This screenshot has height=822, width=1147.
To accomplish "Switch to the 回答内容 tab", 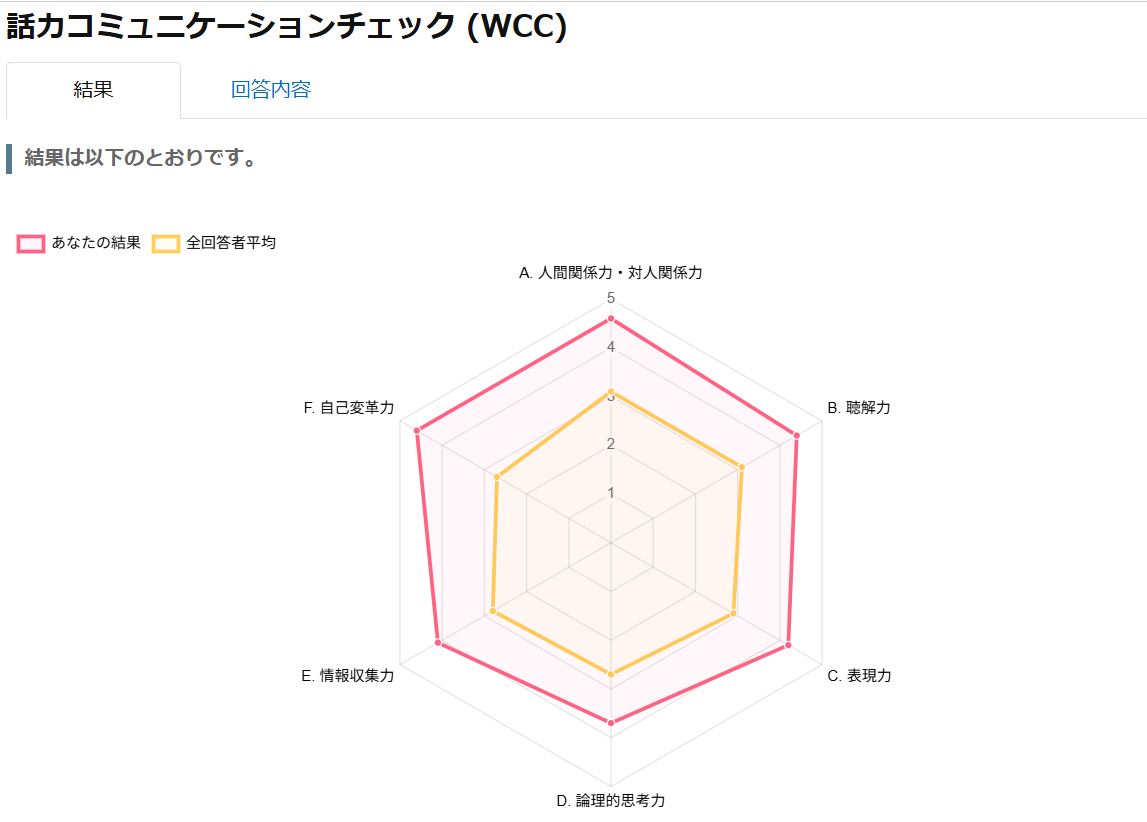I will pyautogui.click(x=271, y=90).
